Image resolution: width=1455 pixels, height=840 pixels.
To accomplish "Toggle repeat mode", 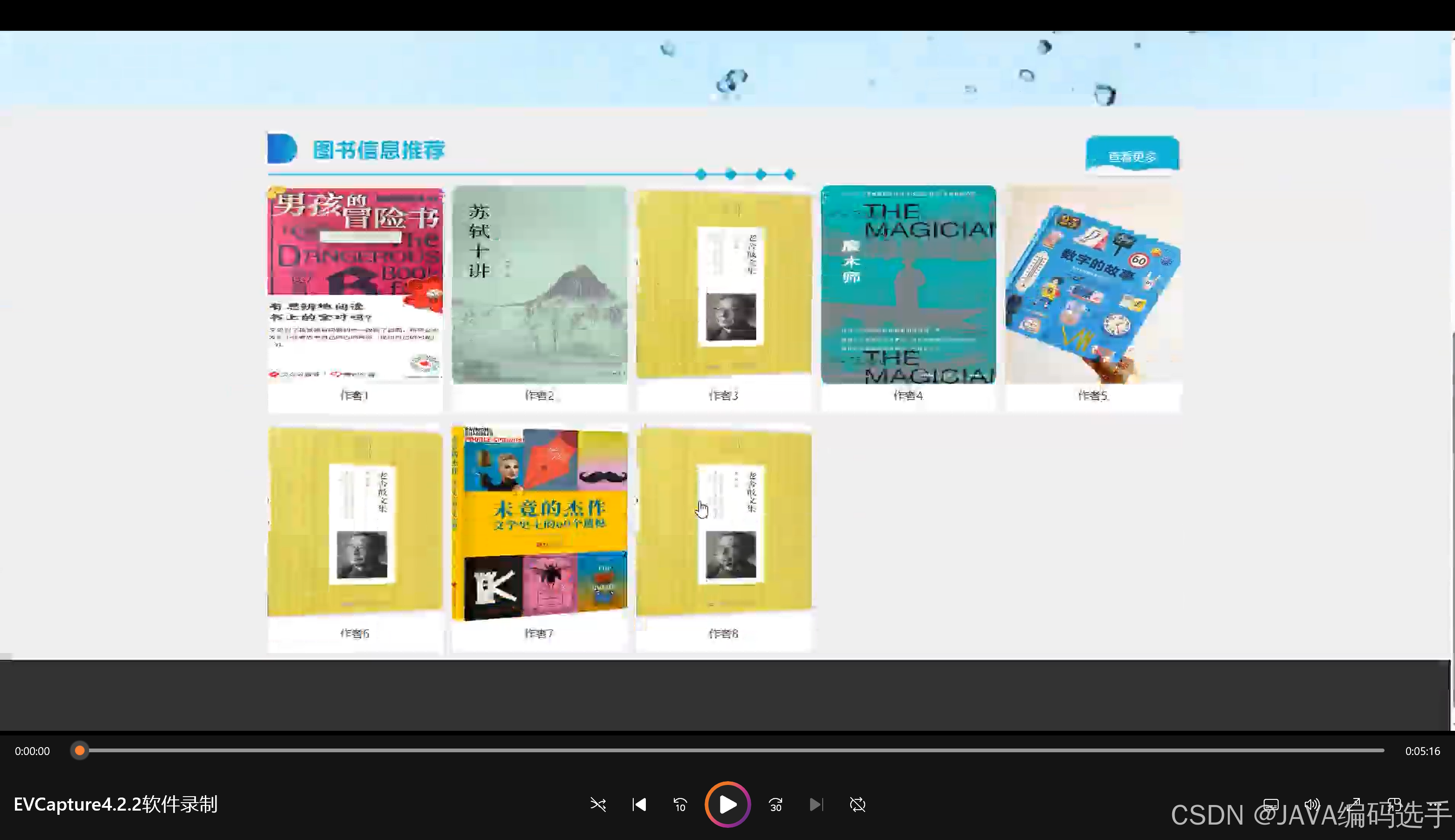I will pos(858,804).
